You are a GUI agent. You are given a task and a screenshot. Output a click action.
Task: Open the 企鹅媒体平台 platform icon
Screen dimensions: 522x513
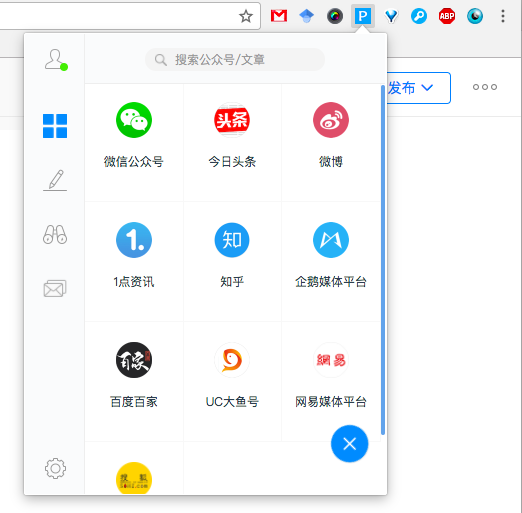click(331, 240)
